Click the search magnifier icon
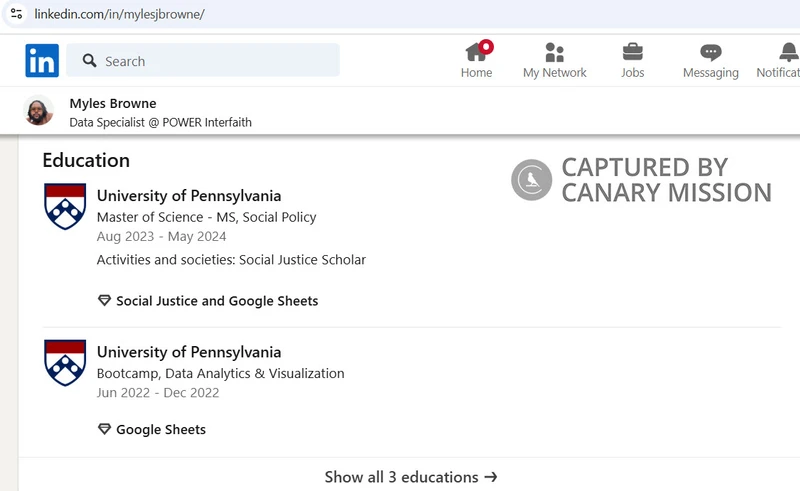 (90, 61)
